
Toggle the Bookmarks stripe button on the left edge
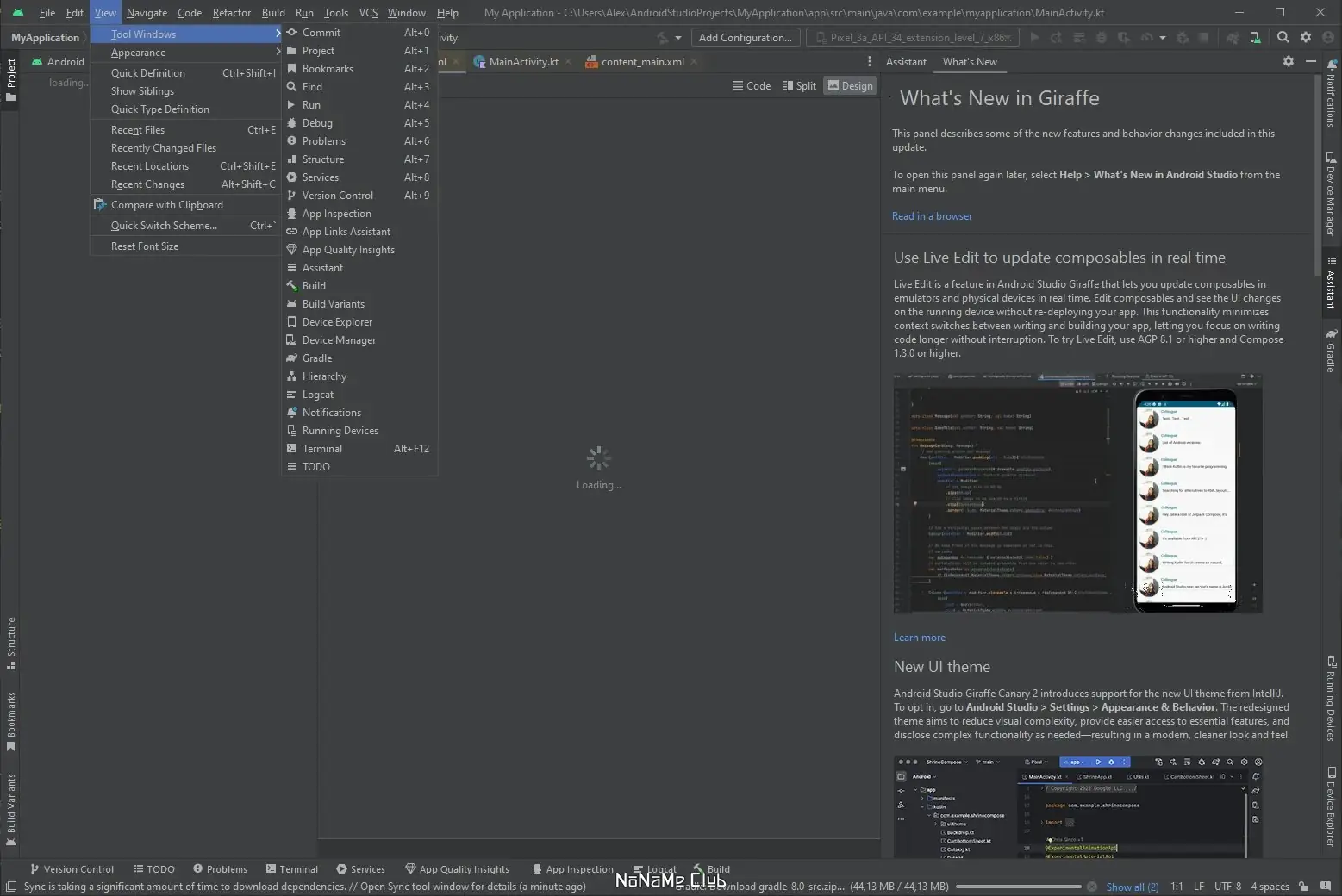(x=11, y=721)
